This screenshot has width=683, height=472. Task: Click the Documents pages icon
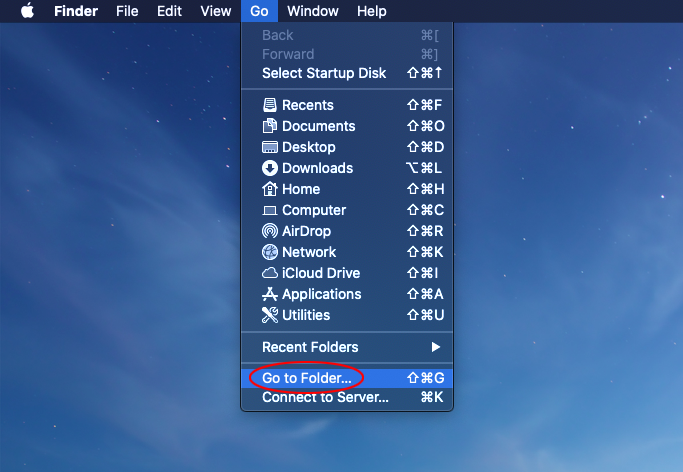point(270,126)
